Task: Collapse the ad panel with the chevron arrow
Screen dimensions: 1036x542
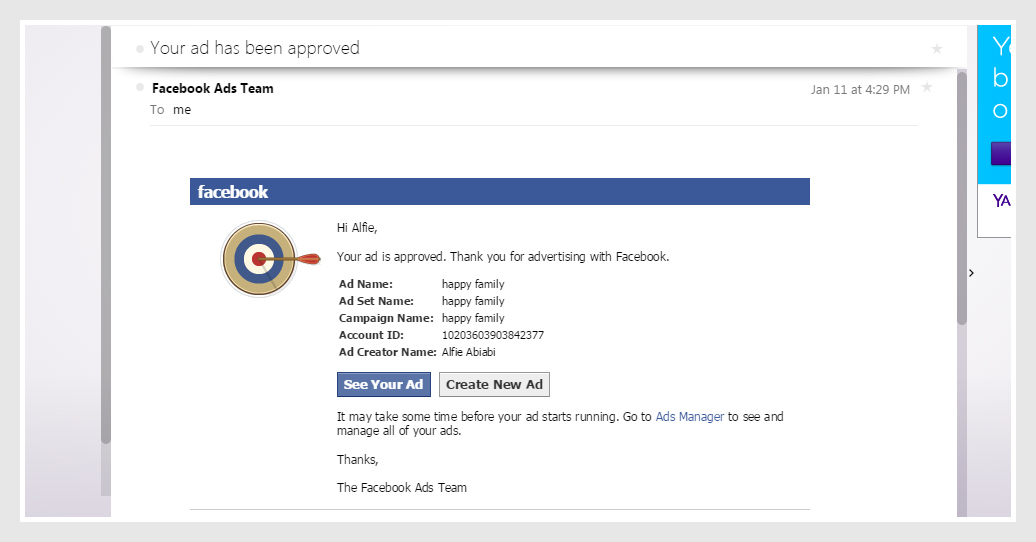Action: (x=971, y=272)
